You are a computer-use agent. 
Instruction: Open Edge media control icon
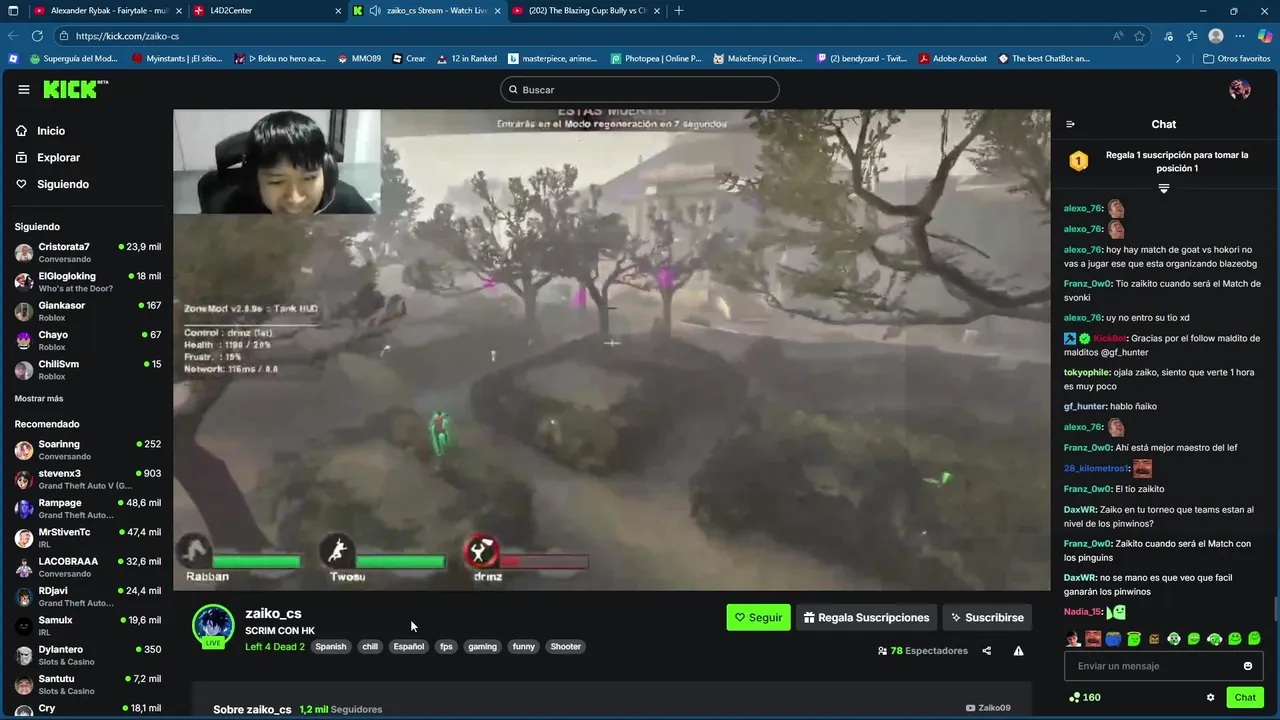click(1168, 36)
